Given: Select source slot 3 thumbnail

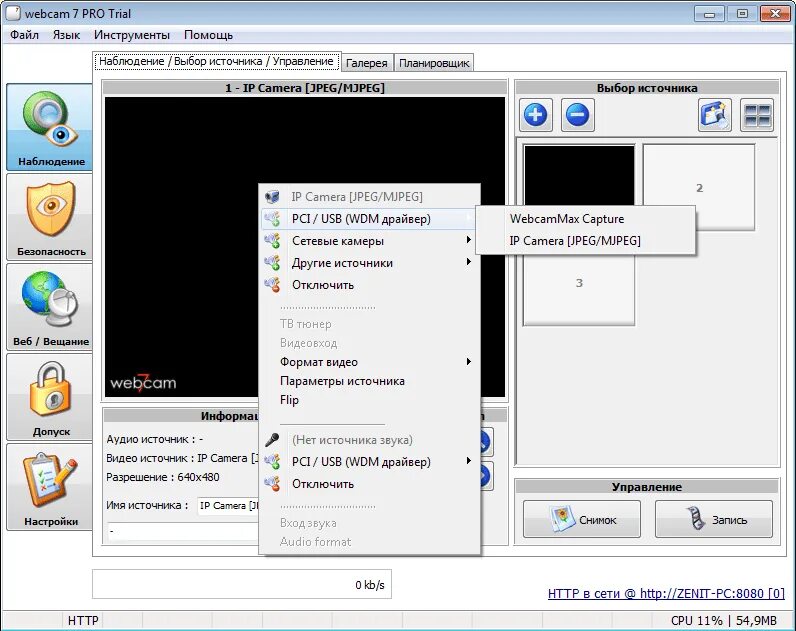Looking at the screenshot, I should pos(579,290).
